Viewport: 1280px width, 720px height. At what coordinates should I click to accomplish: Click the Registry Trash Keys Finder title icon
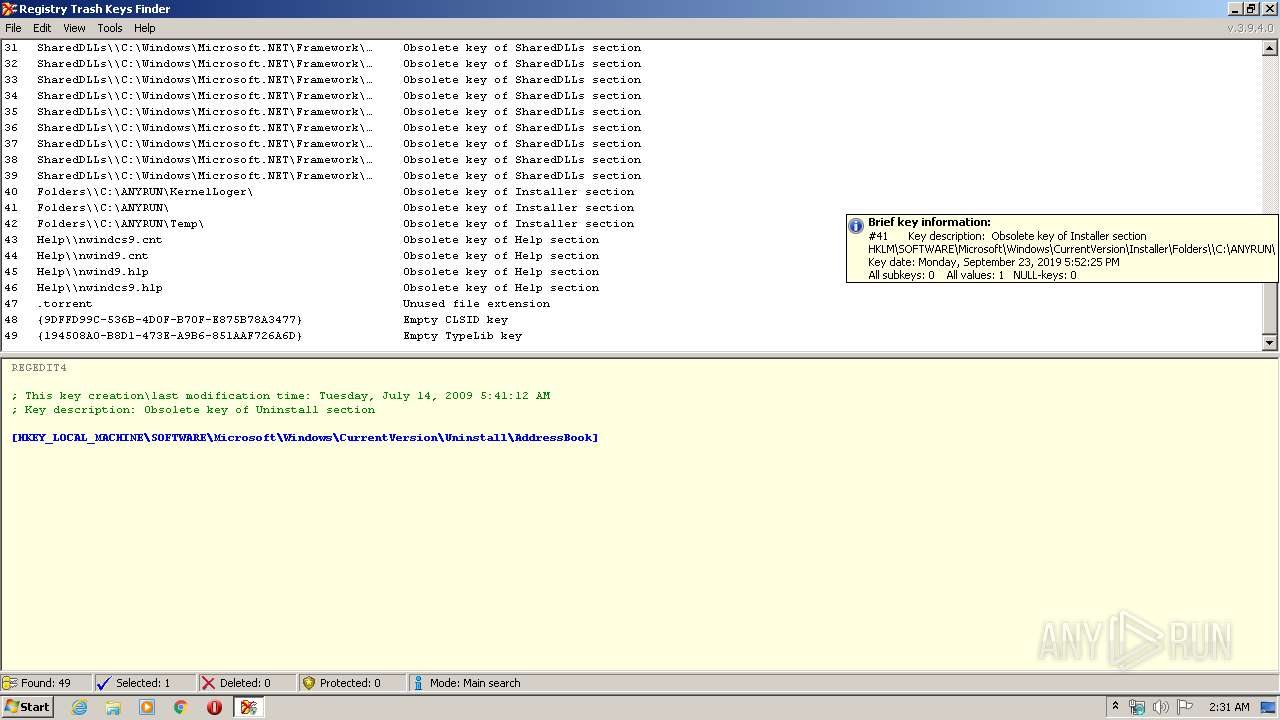coord(9,9)
